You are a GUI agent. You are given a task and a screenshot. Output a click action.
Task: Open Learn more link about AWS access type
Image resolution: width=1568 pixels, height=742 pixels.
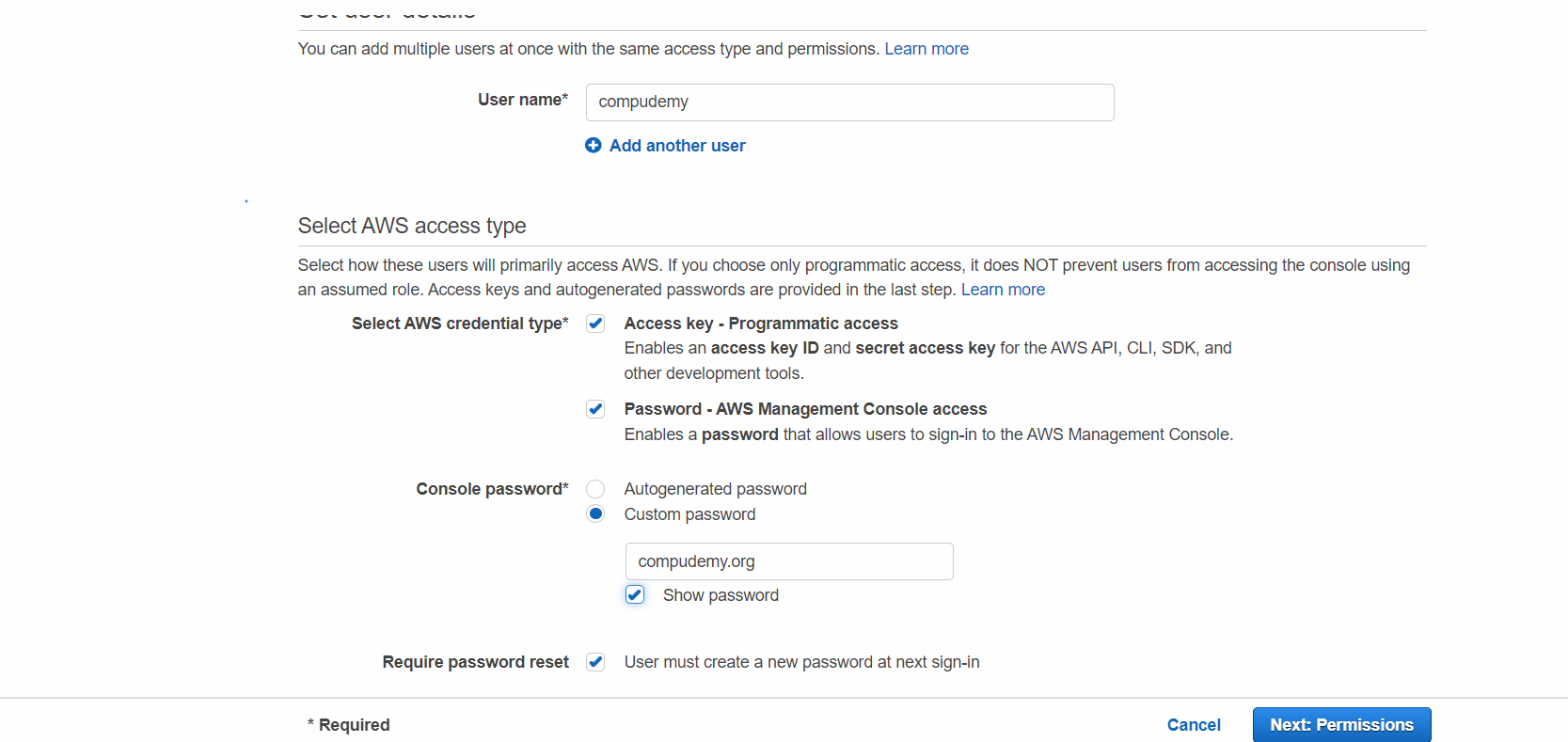[x=1003, y=290]
